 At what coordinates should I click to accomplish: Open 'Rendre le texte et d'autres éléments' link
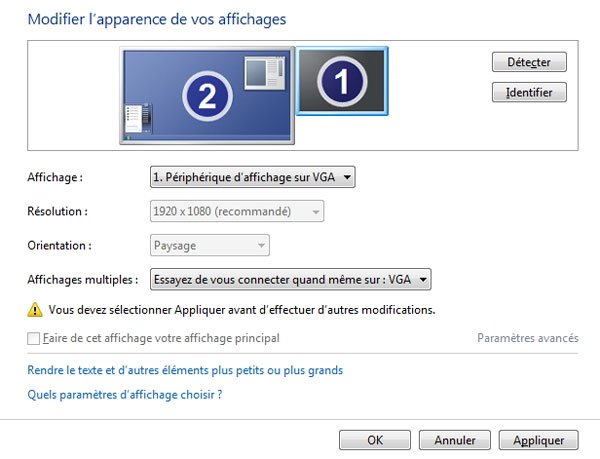coord(184,370)
